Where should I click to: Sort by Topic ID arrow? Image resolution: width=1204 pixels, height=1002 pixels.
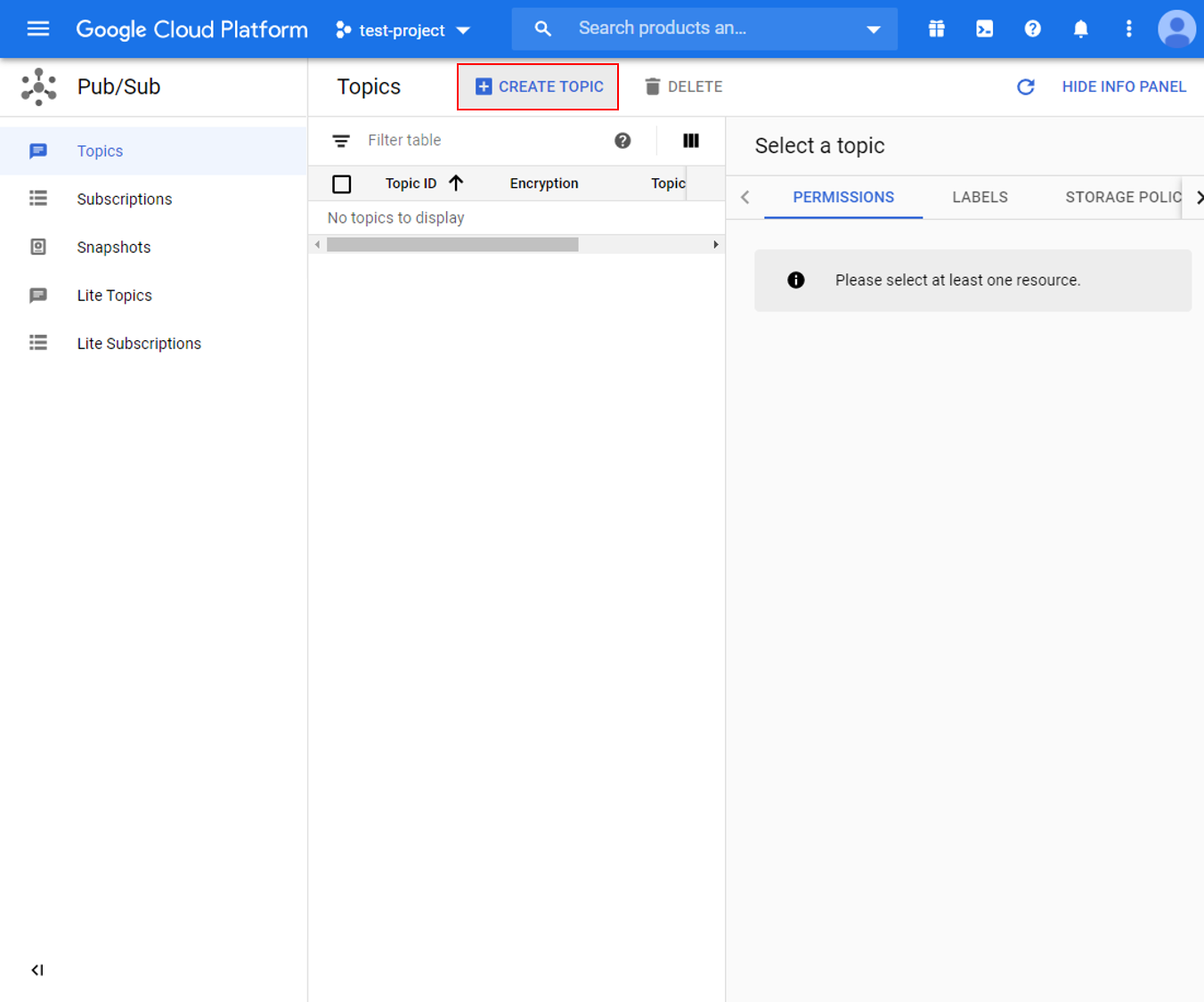pyautogui.click(x=456, y=183)
